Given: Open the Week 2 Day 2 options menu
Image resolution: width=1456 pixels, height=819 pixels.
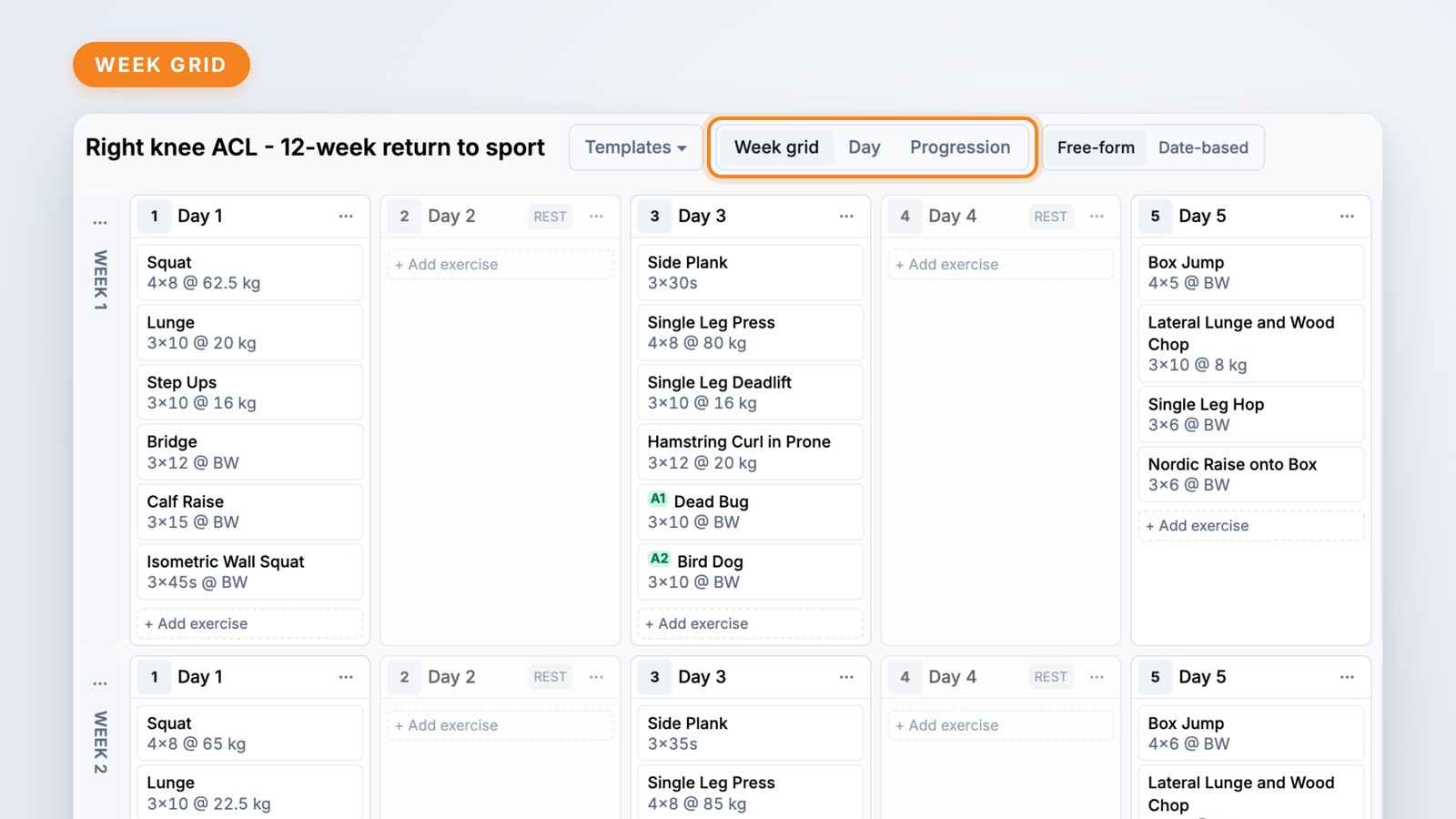Looking at the screenshot, I should click(x=596, y=677).
